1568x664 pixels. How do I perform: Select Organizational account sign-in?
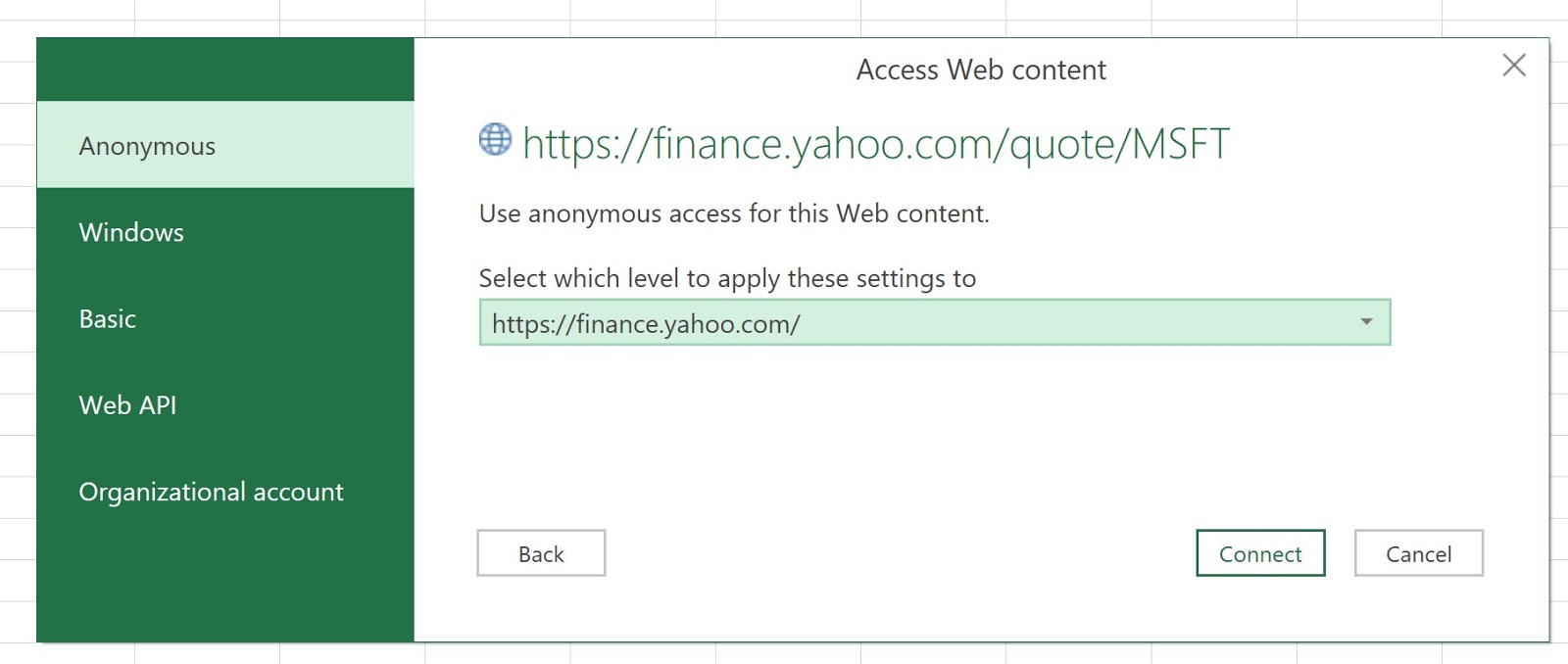pos(211,492)
